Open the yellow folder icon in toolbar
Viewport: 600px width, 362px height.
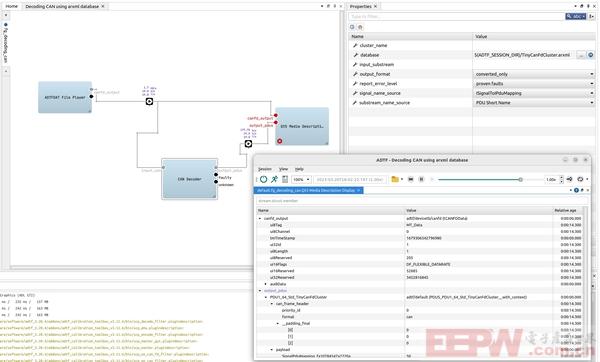[x=395, y=179]
